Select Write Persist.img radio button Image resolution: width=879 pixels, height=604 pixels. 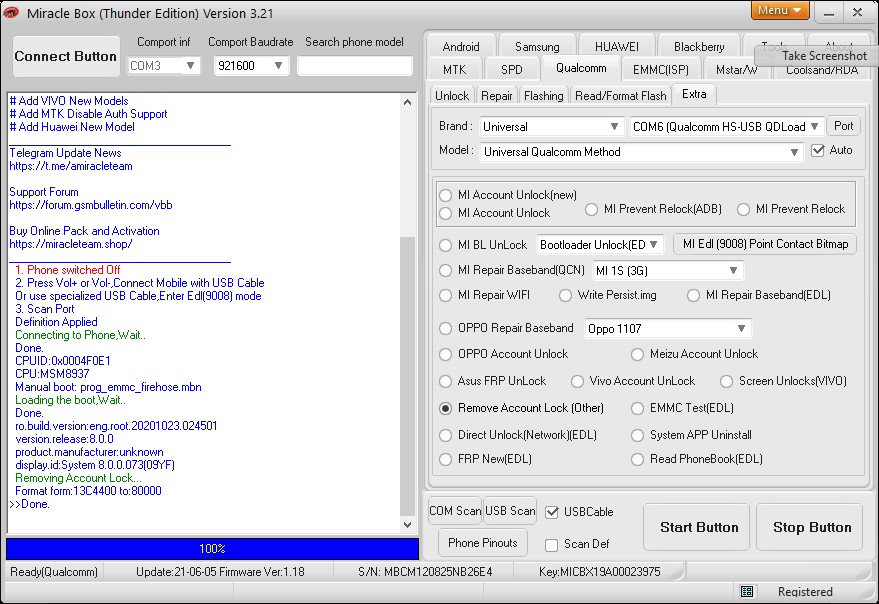pyautogui.click(x=565, y=296)
